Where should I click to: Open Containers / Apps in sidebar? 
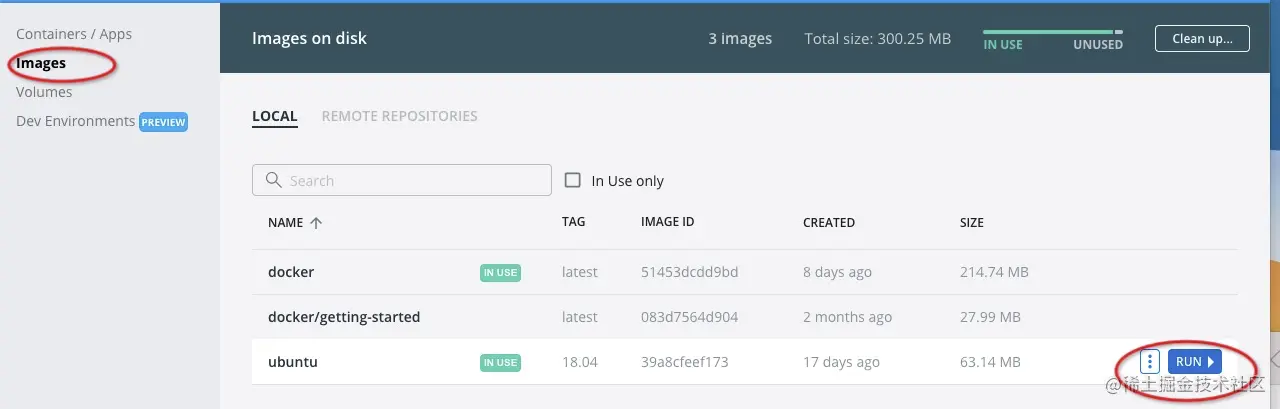[74, 34]
